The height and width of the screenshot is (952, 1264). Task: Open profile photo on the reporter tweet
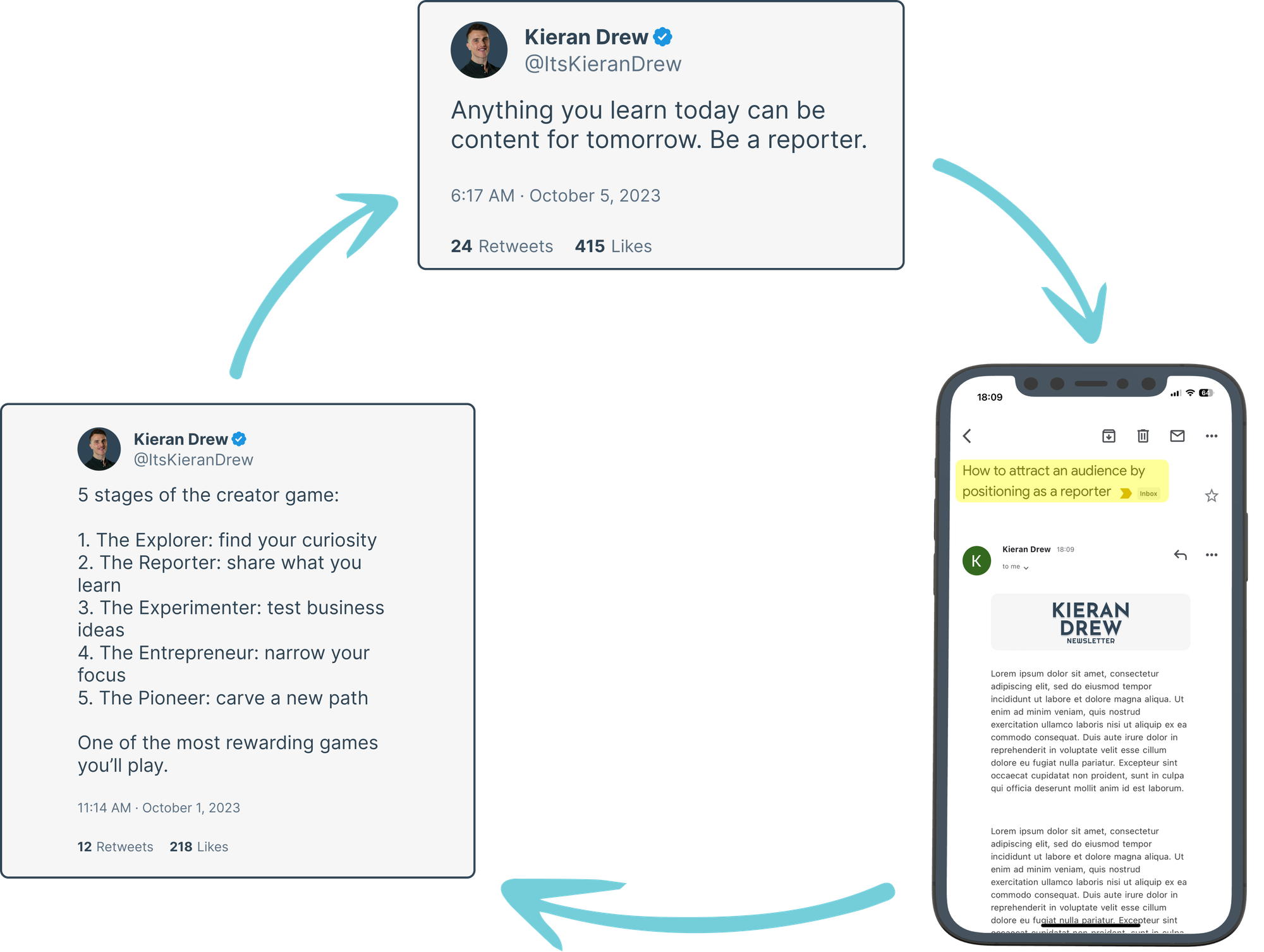pyautogui.click(x=479, y=50)
